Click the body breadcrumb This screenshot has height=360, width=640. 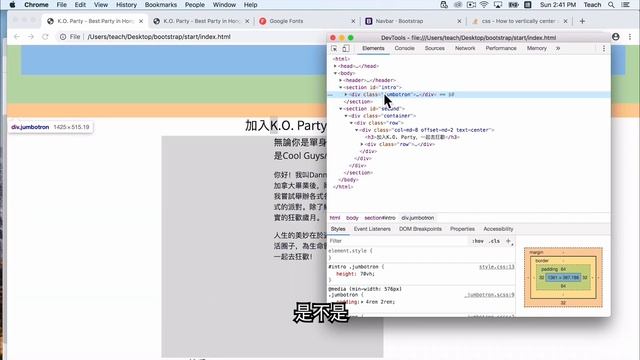(x=352, y=218)
